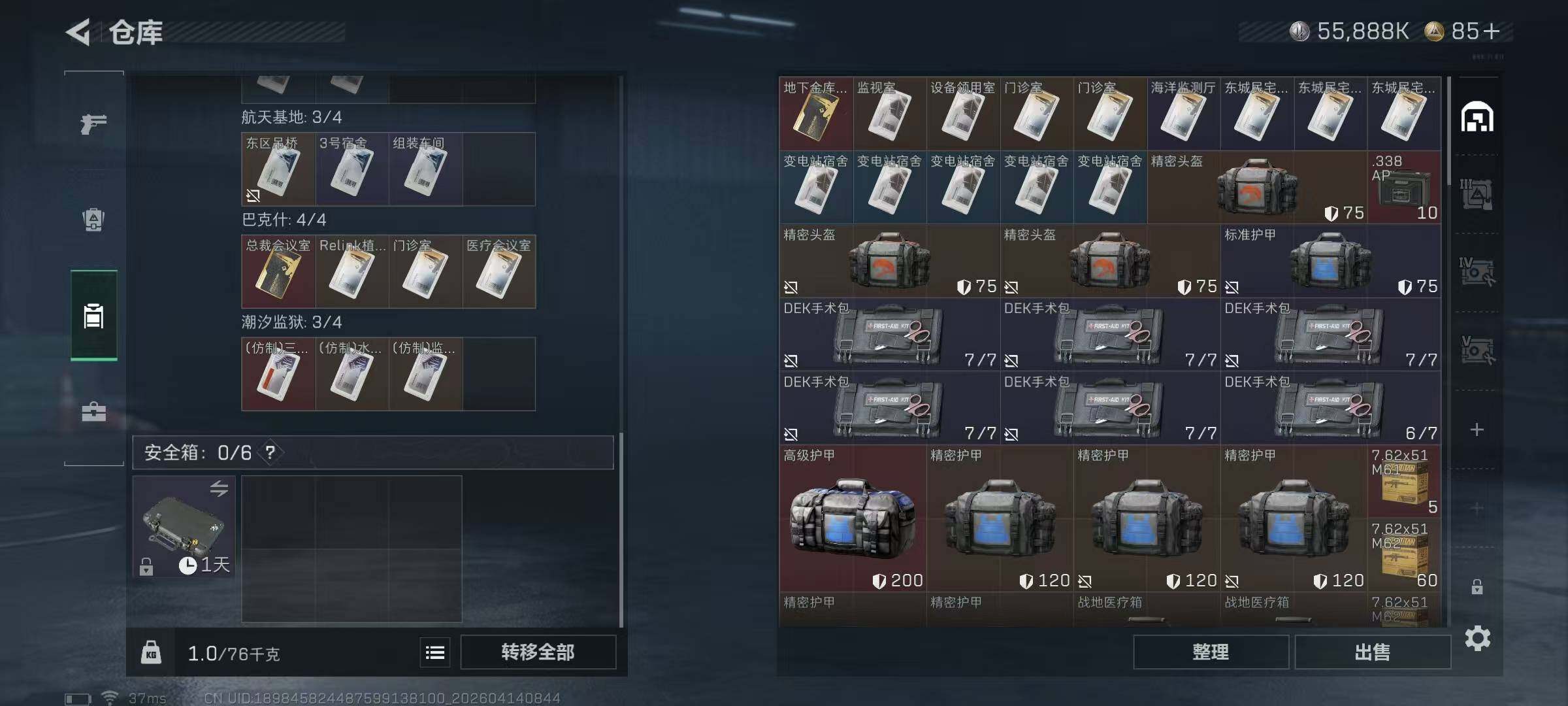Open the level IV expansion case icon
Screen dimensions: 1568x706
tap(1477, 272)
